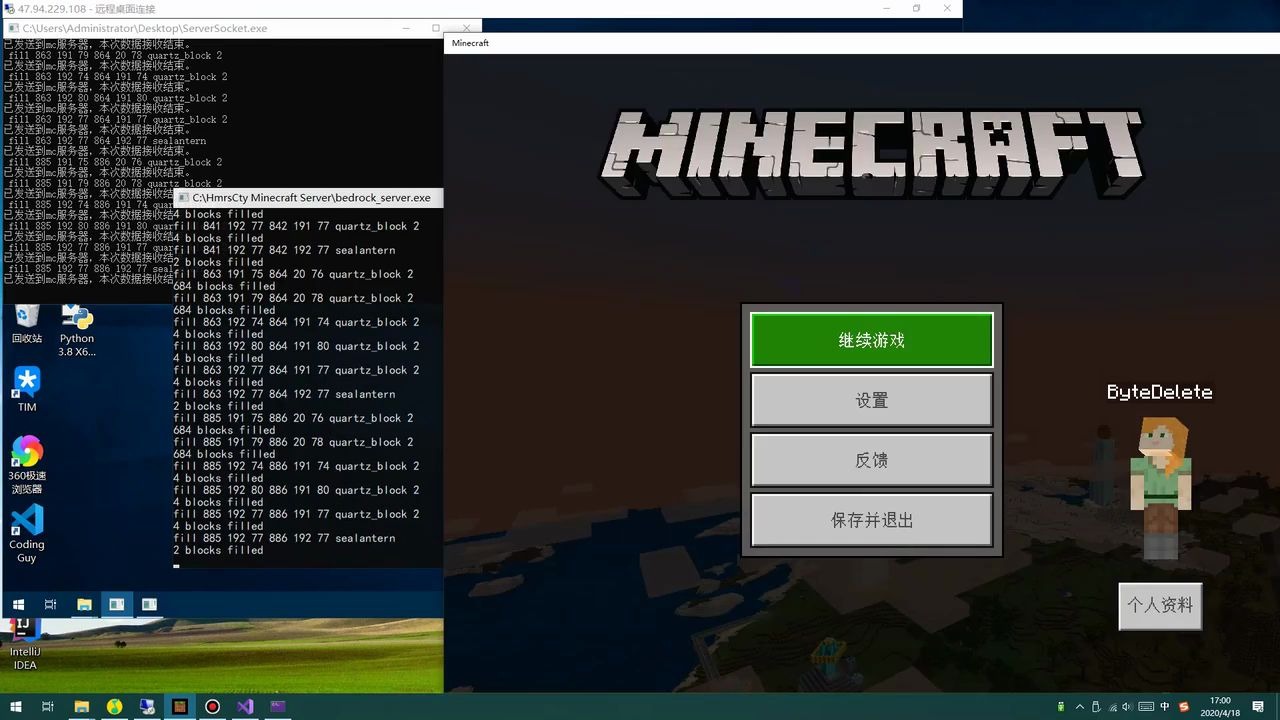Click final '2 blocks filled' console line

point(218,550)
